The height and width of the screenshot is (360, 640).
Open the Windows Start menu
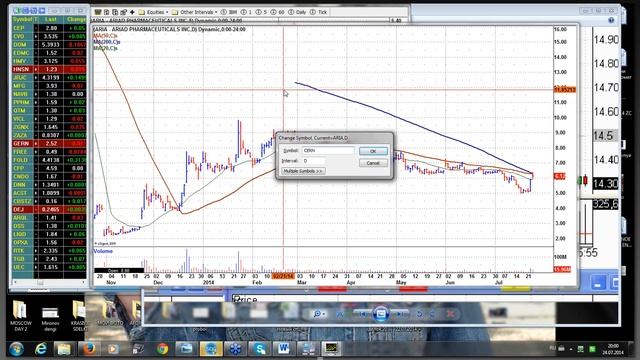tap(16, 349)
